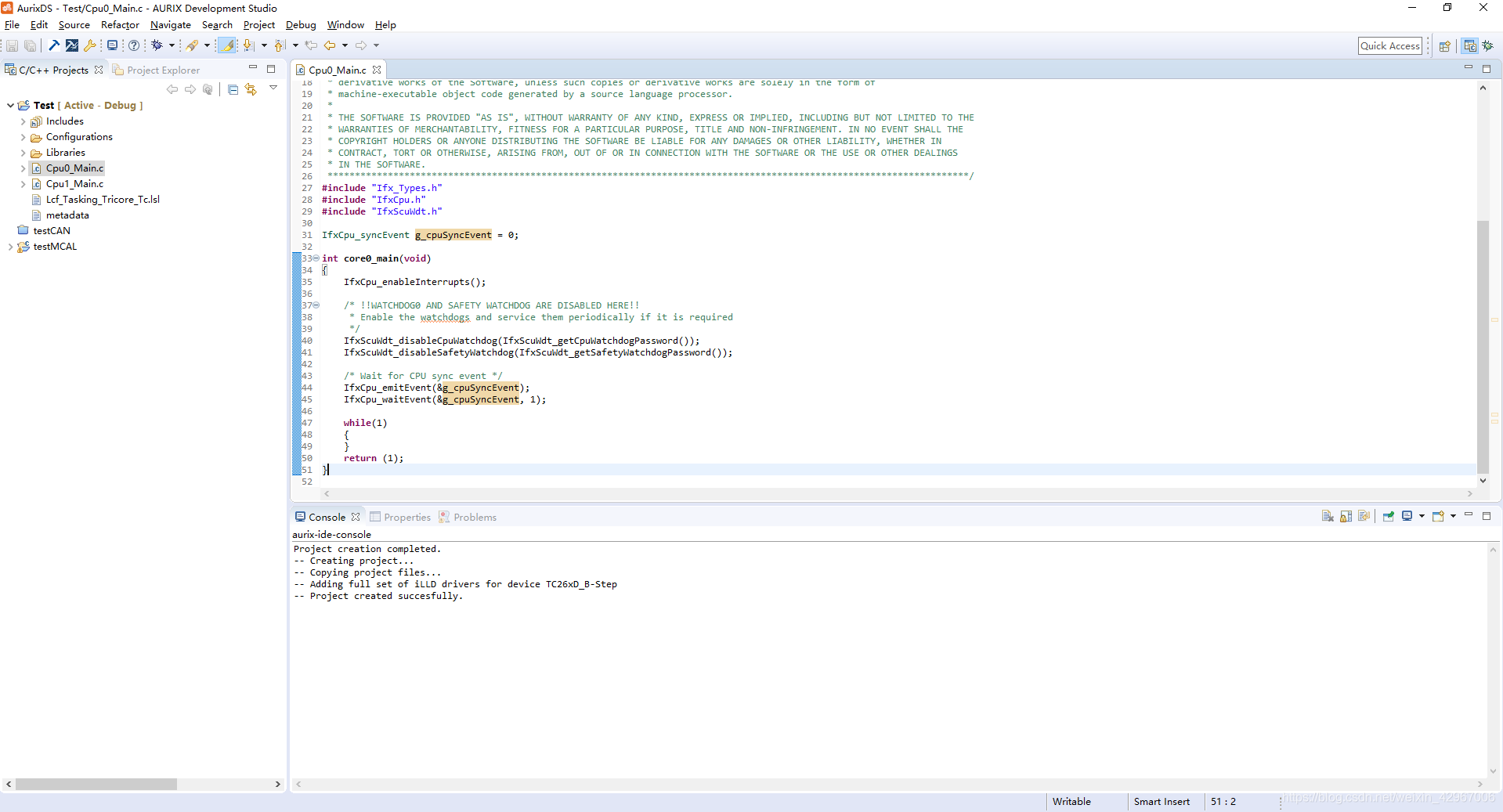Switch to the Problems tab
The image size is (1503, 812).
click(x=468, y=517)
